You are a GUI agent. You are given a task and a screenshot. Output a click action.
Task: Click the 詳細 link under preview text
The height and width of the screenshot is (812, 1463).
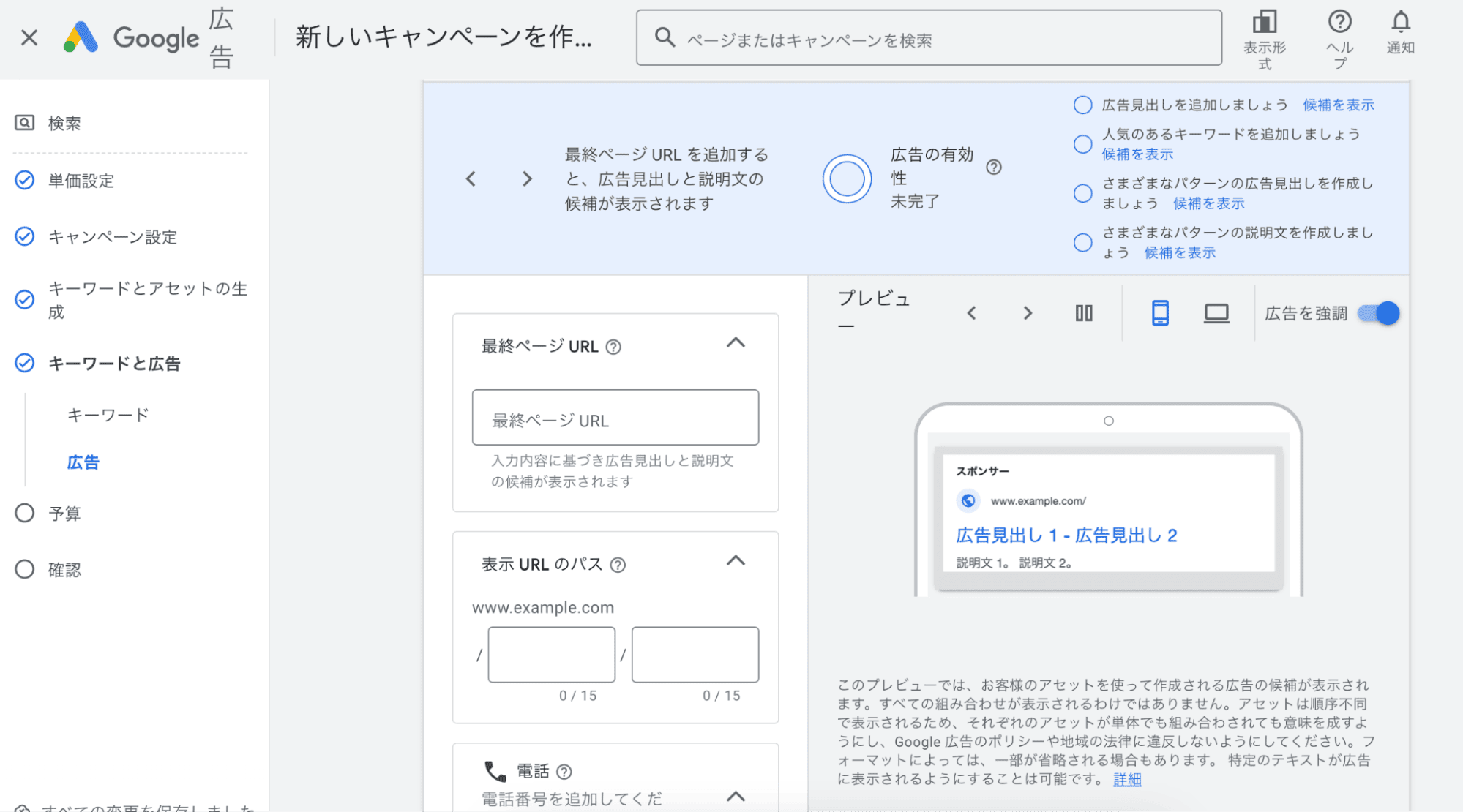[x=1127, y=779]
